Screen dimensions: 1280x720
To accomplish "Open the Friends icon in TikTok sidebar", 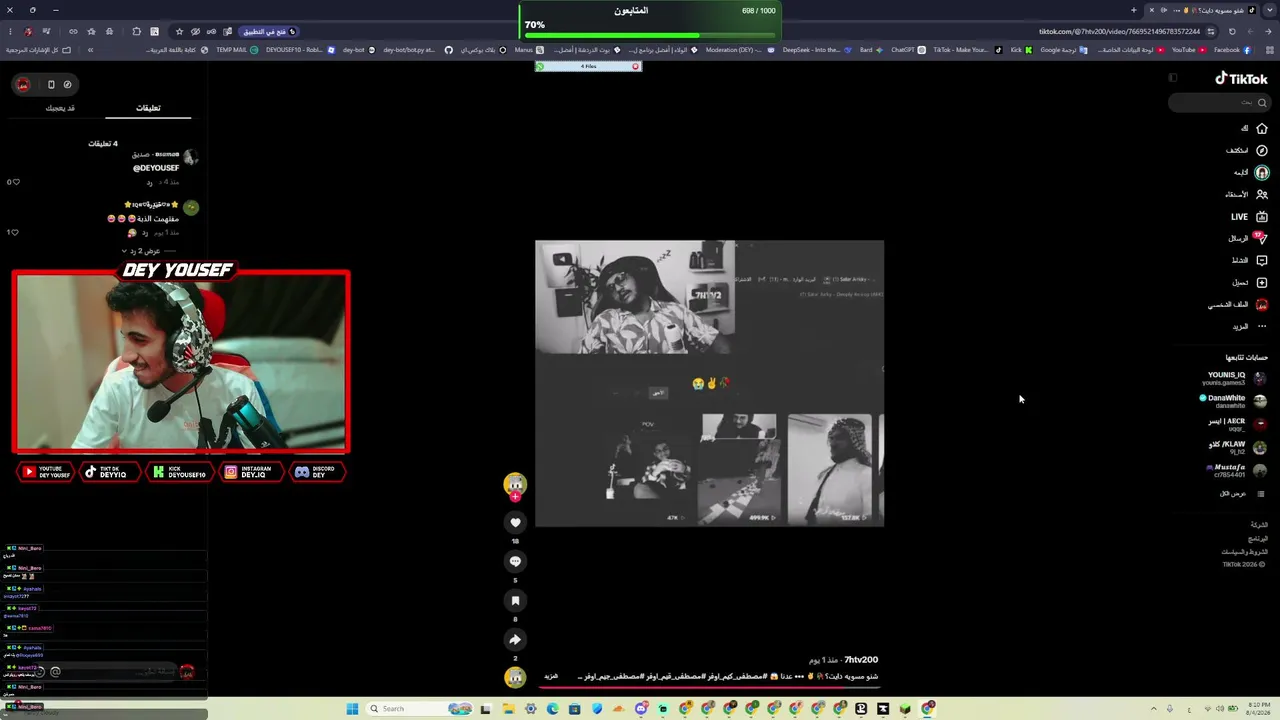I will point(1262,194).
